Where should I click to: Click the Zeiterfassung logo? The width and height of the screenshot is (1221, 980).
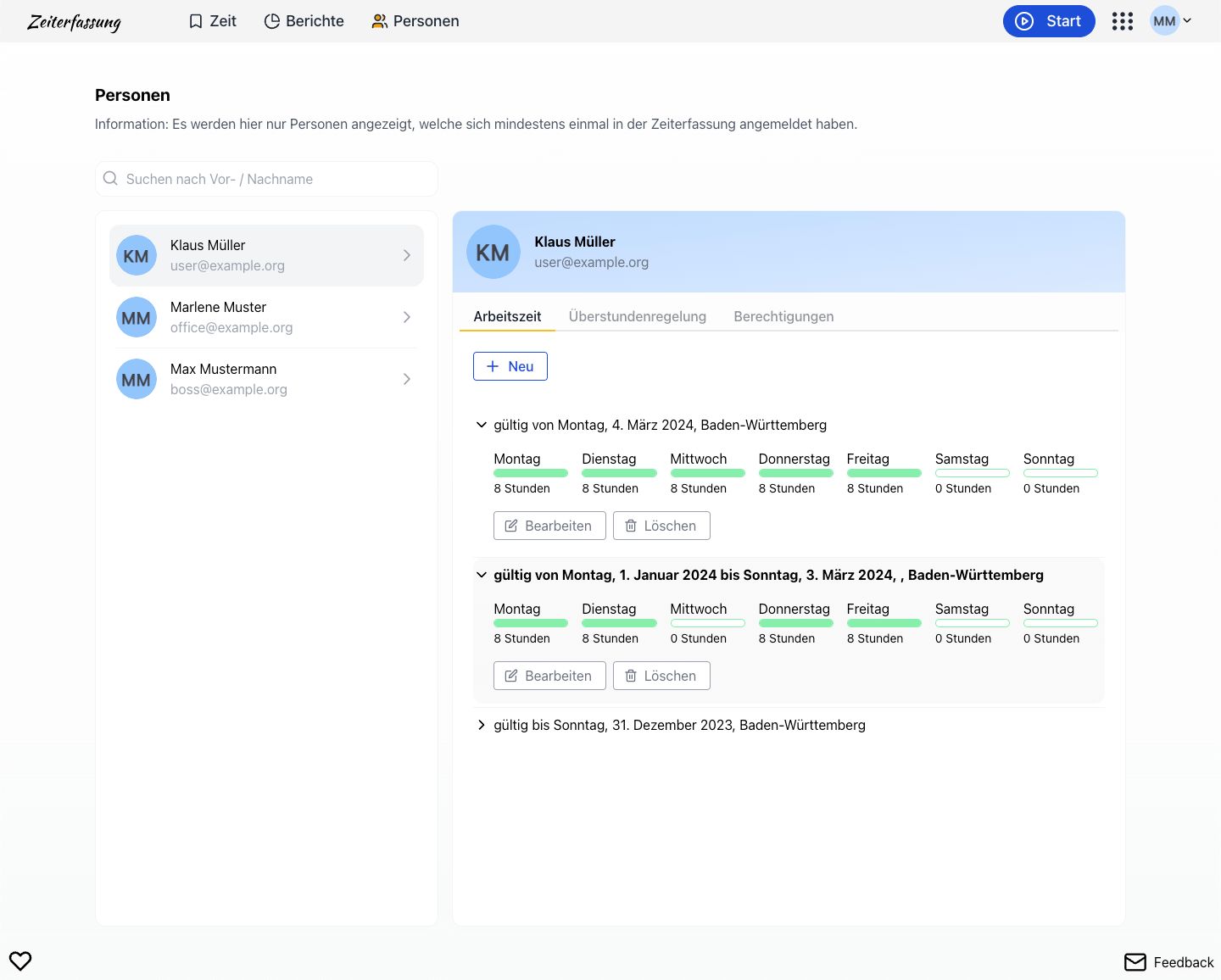click(74, 22)
